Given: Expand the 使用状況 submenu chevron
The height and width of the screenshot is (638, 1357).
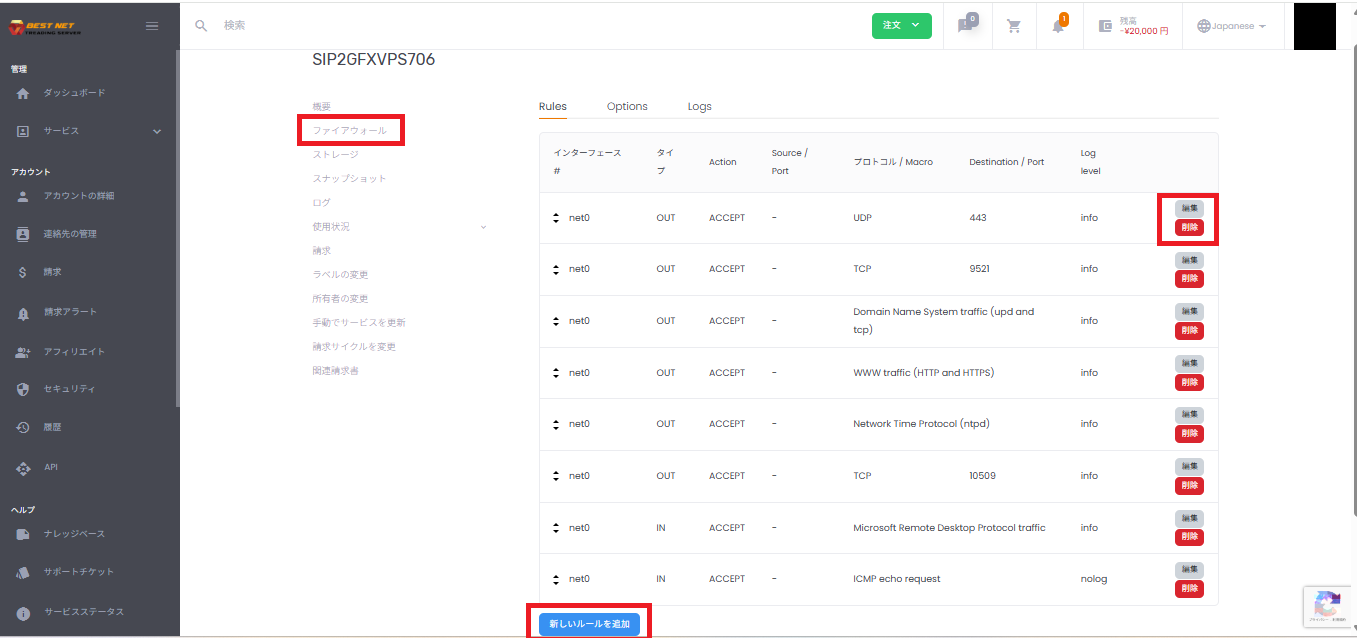Looking at the screenshot, I should [484, 227].
